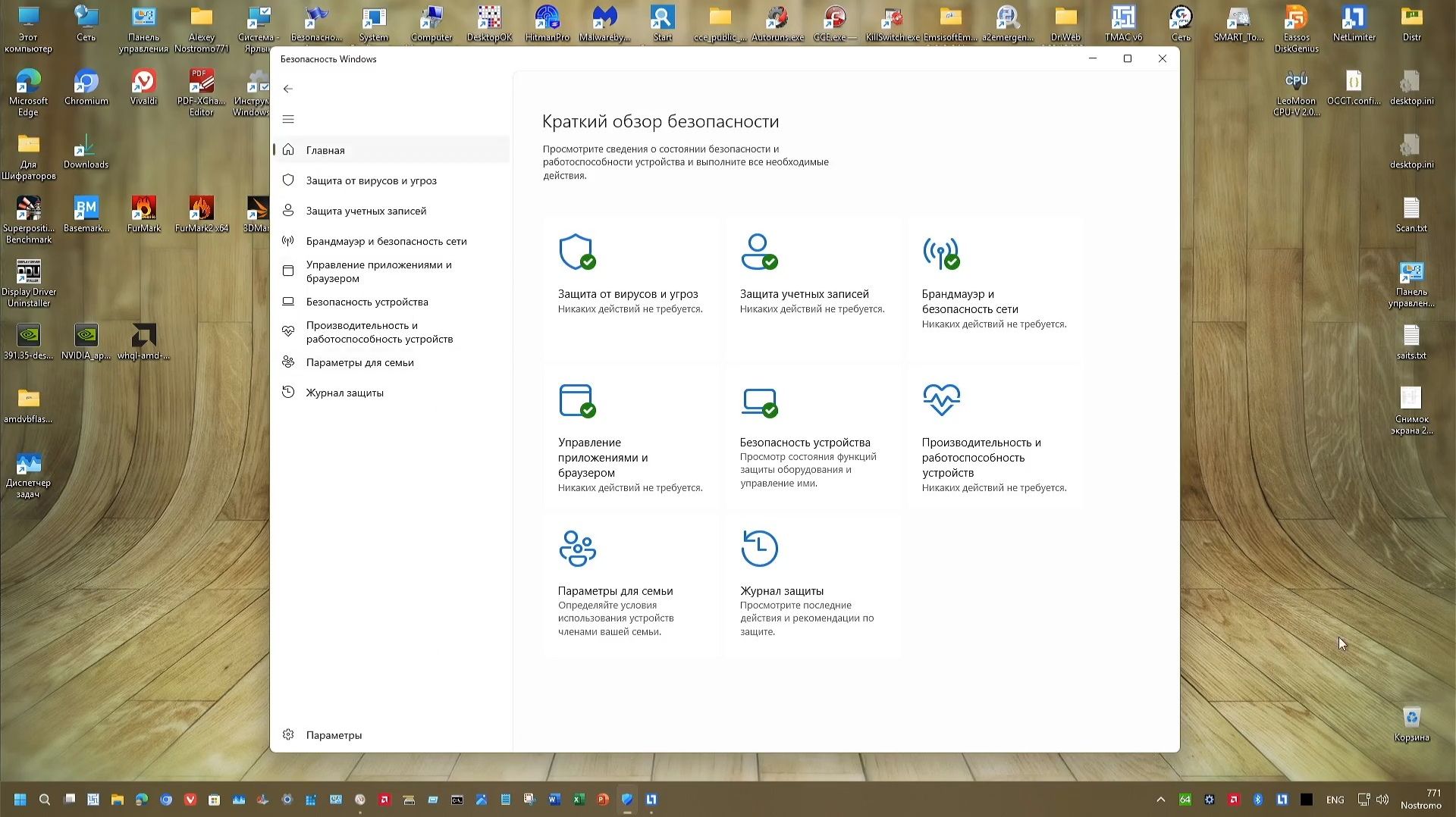Select Chromium desktop icon
1456x817 pixels.
tap(86, 88)
